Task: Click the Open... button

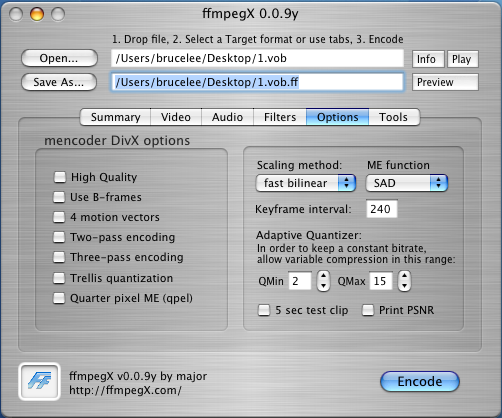Action: [x=59, y=58]
